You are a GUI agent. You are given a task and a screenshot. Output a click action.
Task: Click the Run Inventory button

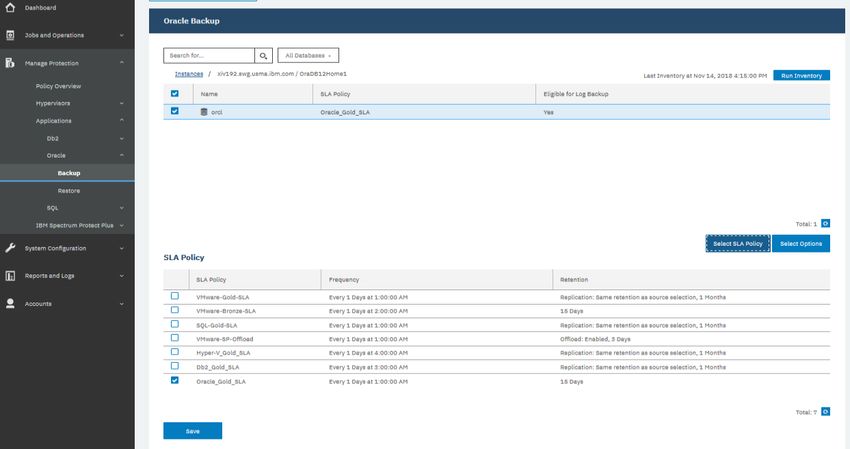801,75
